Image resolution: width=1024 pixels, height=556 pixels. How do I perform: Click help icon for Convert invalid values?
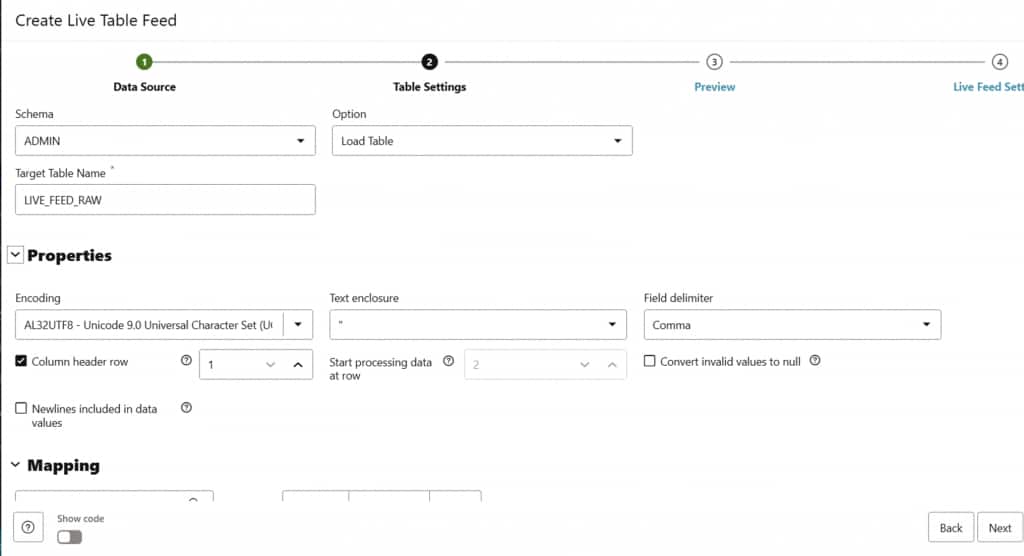click(815, 361)
